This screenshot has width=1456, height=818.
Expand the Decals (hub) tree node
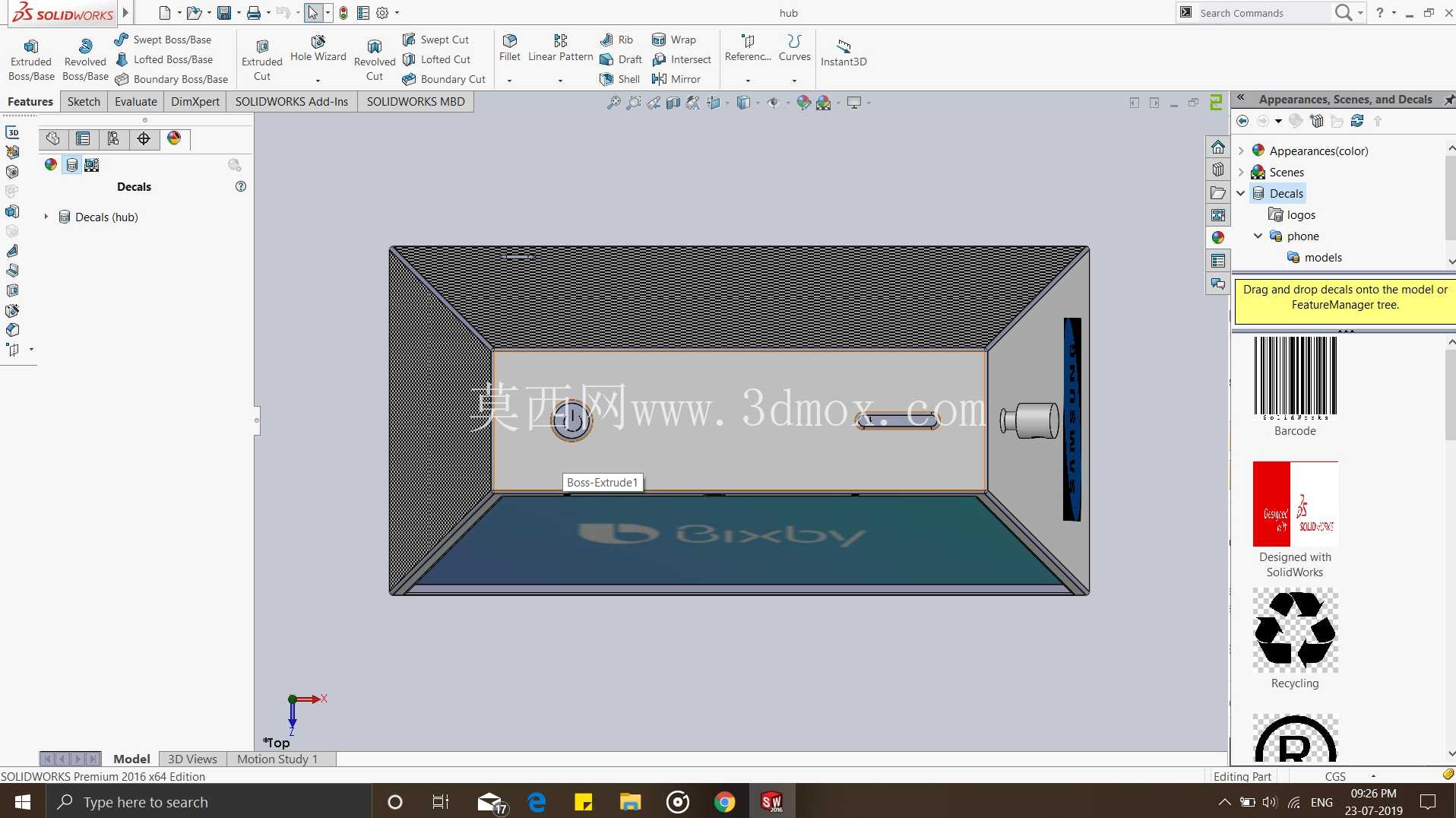point(46,217)
